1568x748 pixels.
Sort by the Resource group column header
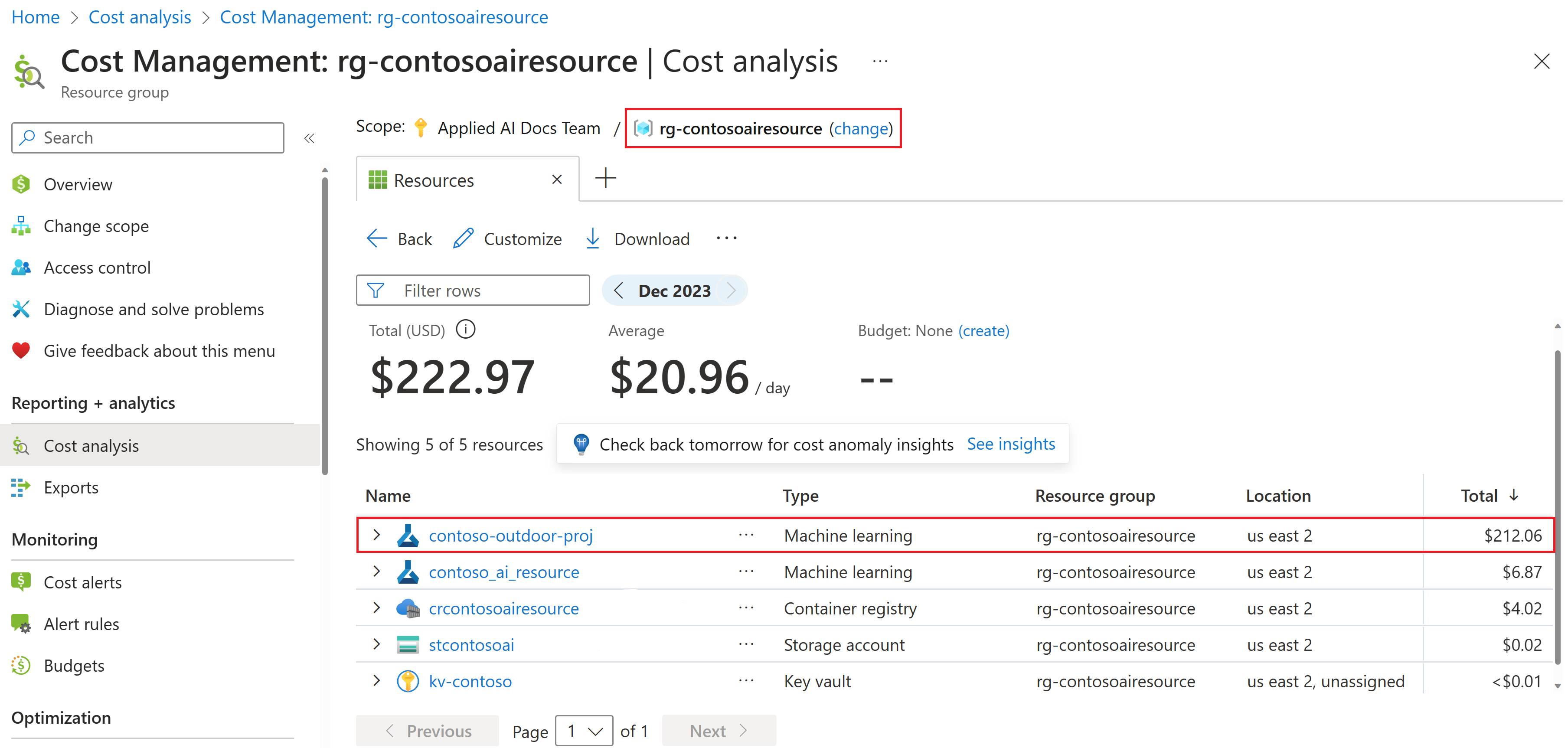pyautogui.click(x=1094, y=496)
